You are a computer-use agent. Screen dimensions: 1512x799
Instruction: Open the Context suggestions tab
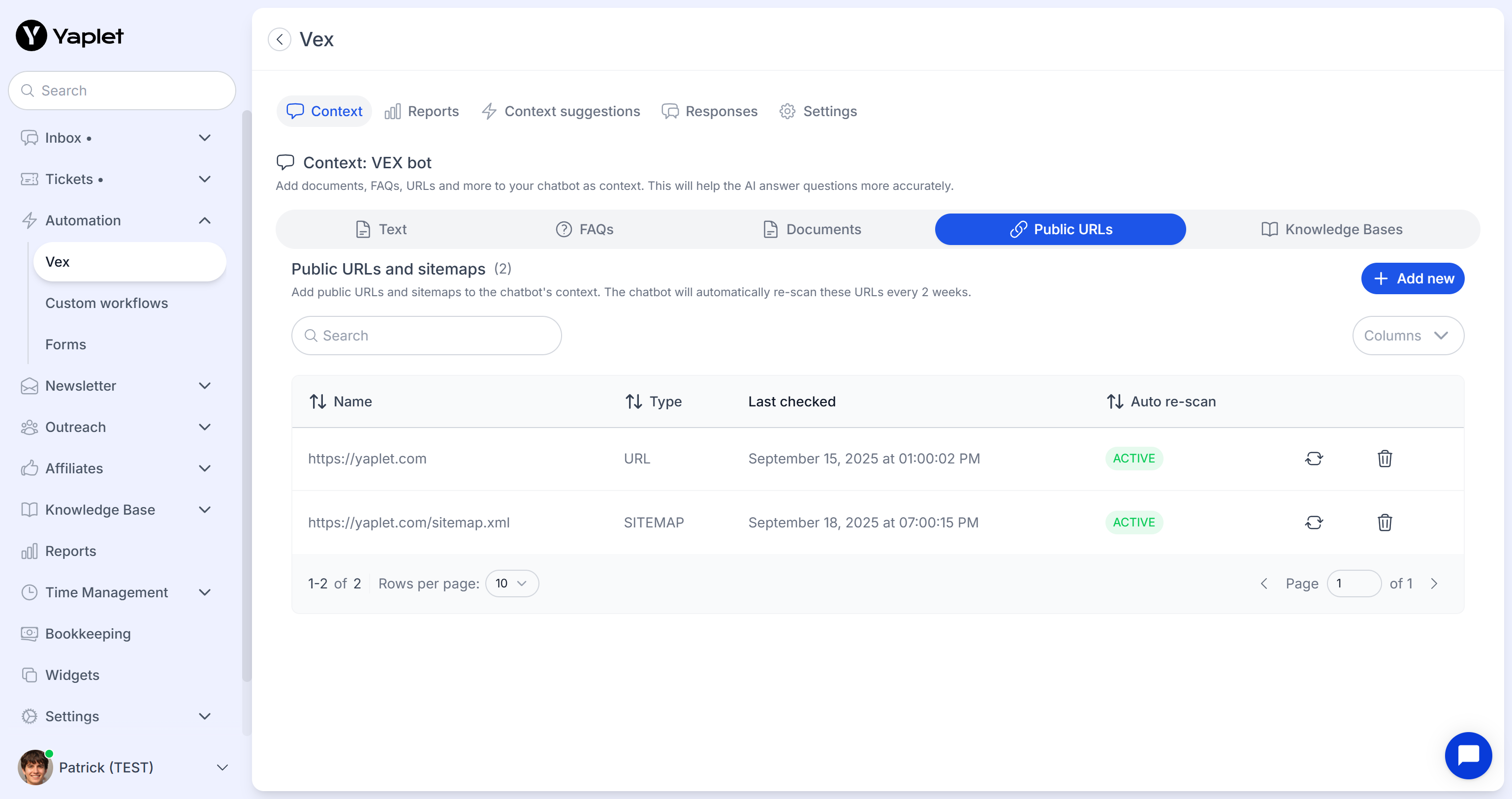(561, 112)
